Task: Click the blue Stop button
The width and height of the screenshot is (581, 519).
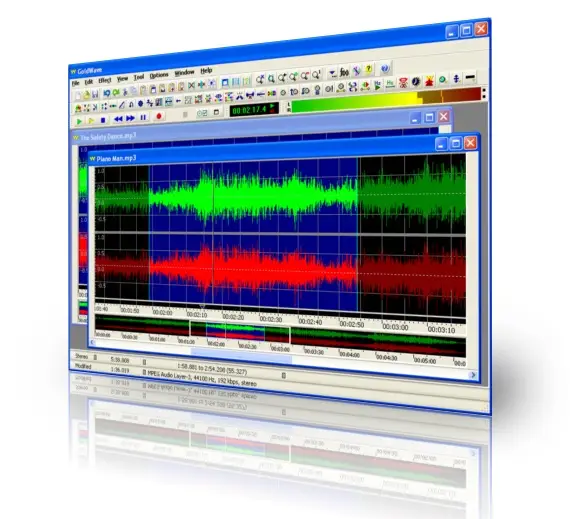Action: tap(103, 120)
